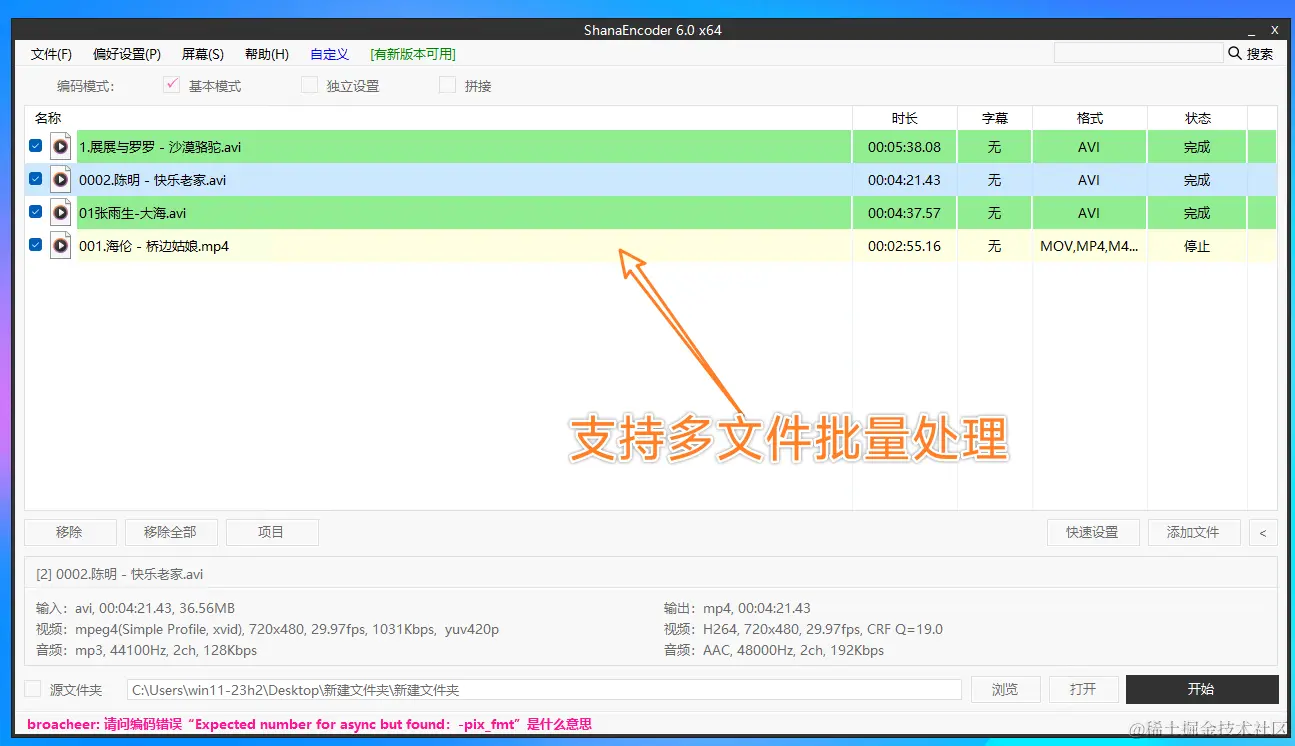The height and width of the screenshot is (746, 1295).
Task: Click the 无 subtitle cell of 快乐老家.avi
Action: 994,180
